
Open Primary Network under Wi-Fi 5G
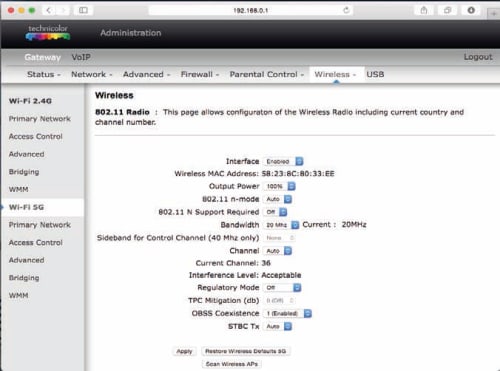40,225
